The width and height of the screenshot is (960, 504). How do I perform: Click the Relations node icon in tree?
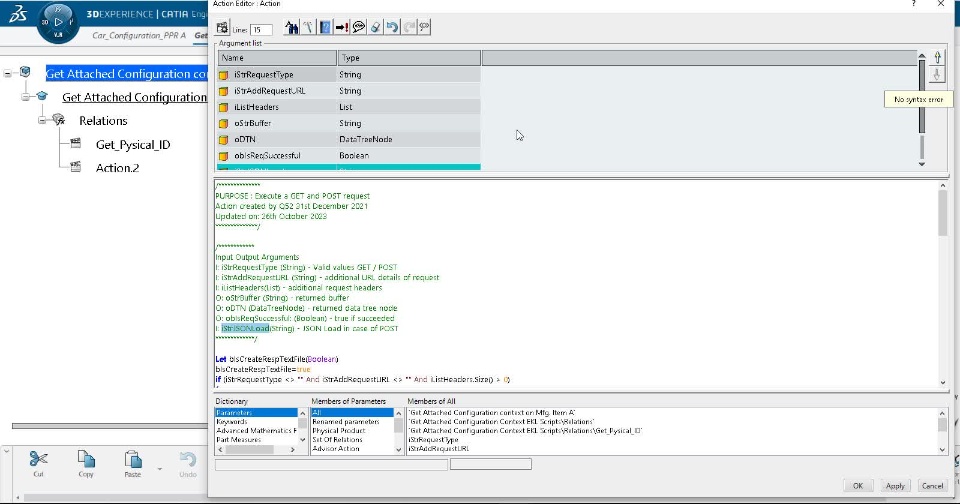pos(59,120)
